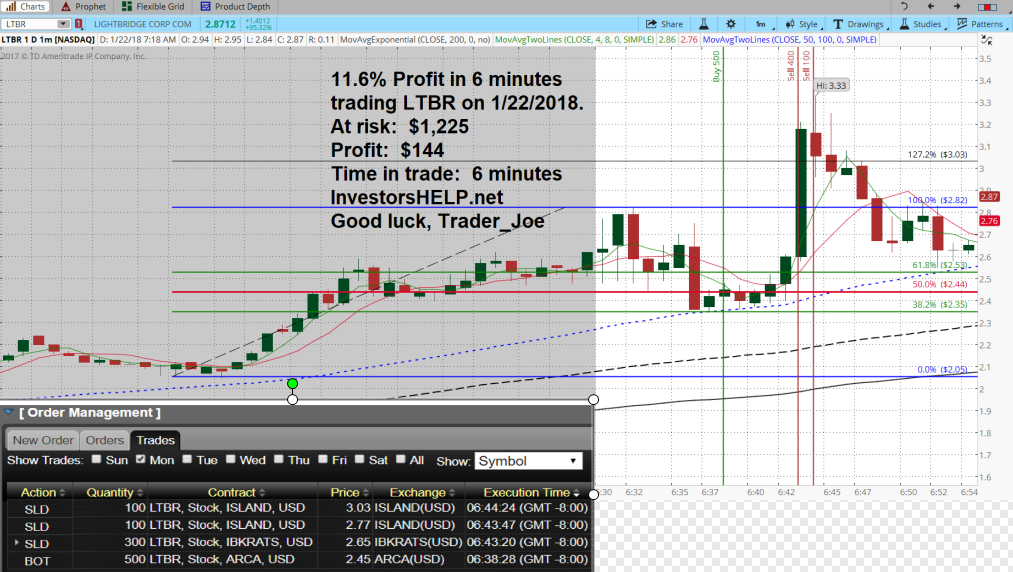The image size is (1013, 572).
Task: Collapse the Order Management panel triangle
Action: pos(8,412)
